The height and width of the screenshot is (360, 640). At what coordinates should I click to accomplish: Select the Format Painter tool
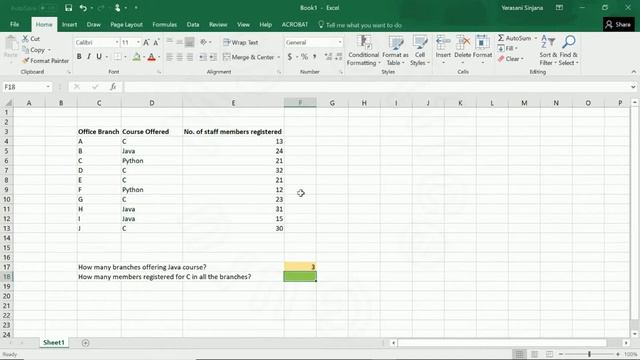pyautogui.click(x=45, y=61)
